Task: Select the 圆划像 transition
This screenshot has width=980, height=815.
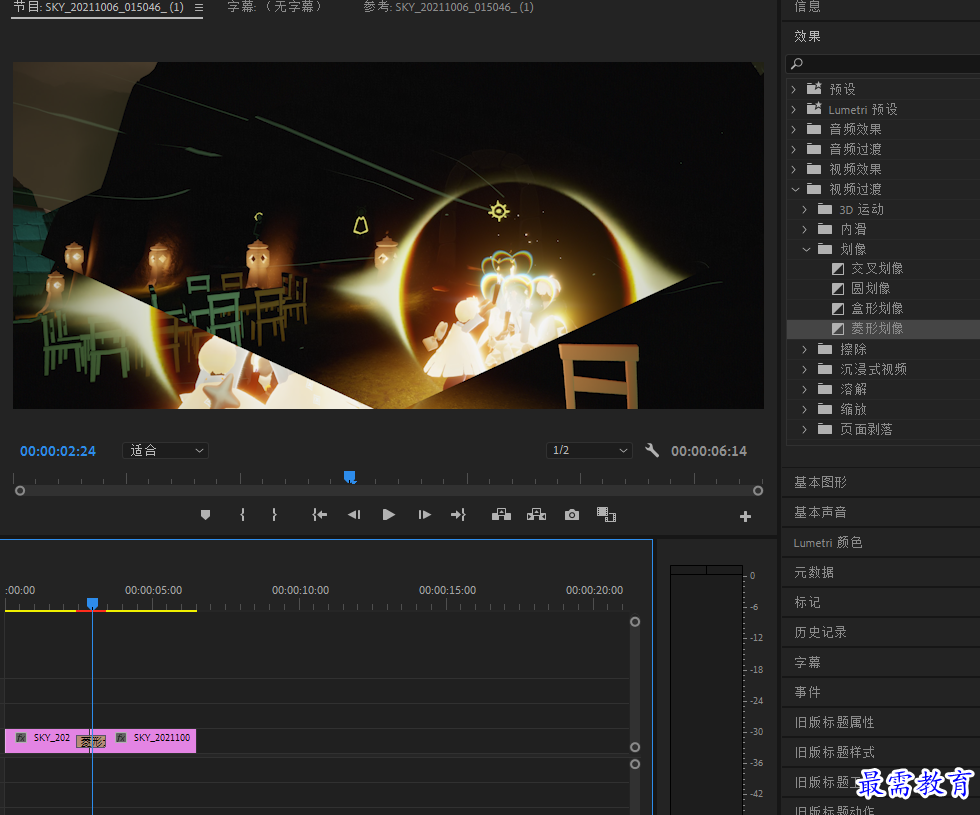Action: 871,289
